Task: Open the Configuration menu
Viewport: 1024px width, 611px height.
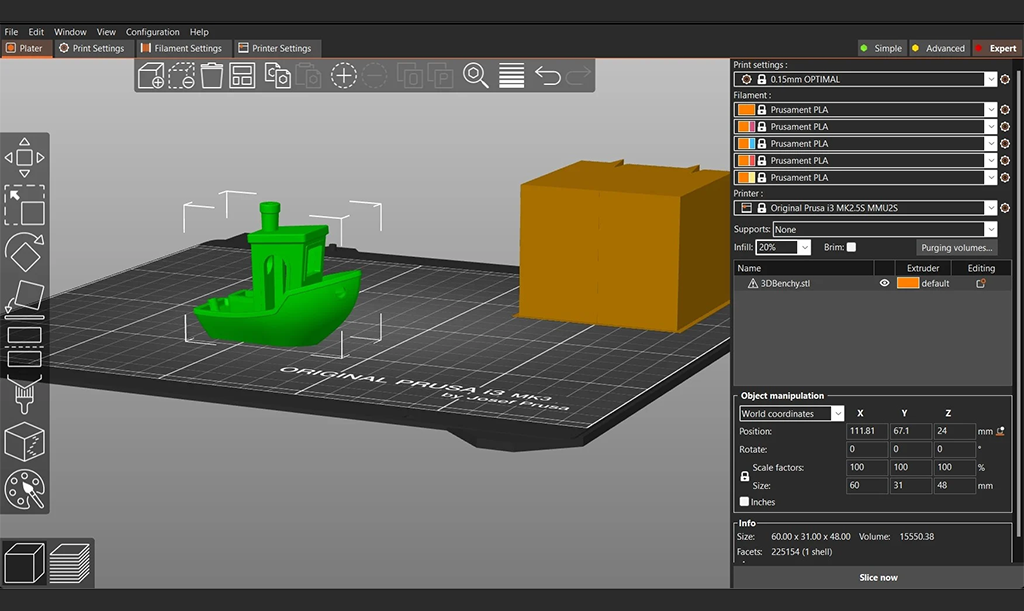Action: 152,32
